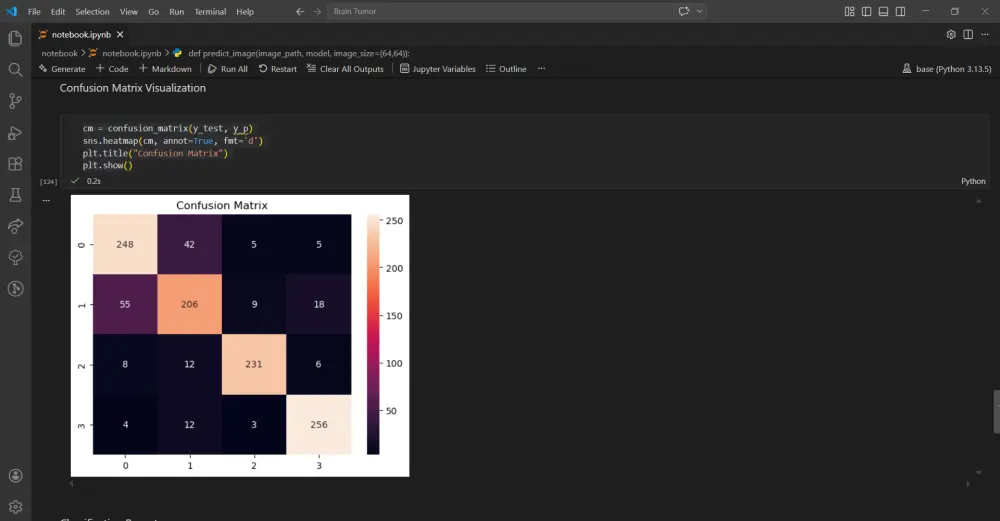The image size is (1000, 521).
Task: Split the editor to the right
Action: (x=968, y=34)
